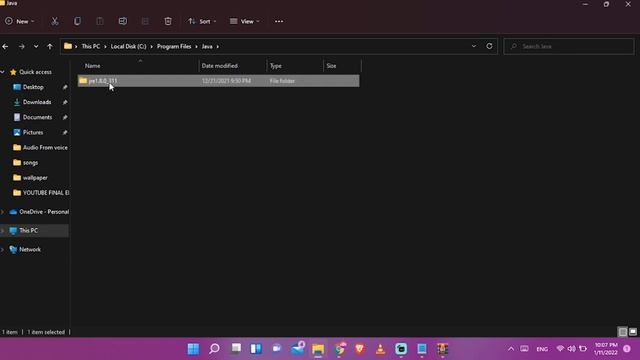Viewport: 640px width, 360px height.
Task: Click the Rename icon in toolbar
Action: pos(122,21)
